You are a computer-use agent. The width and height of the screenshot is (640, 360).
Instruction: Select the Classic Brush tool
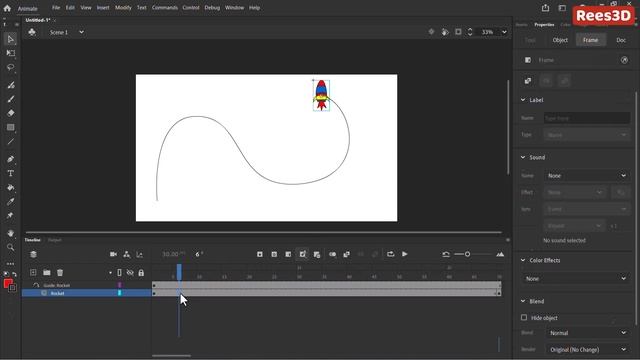[x=11, y=99]
